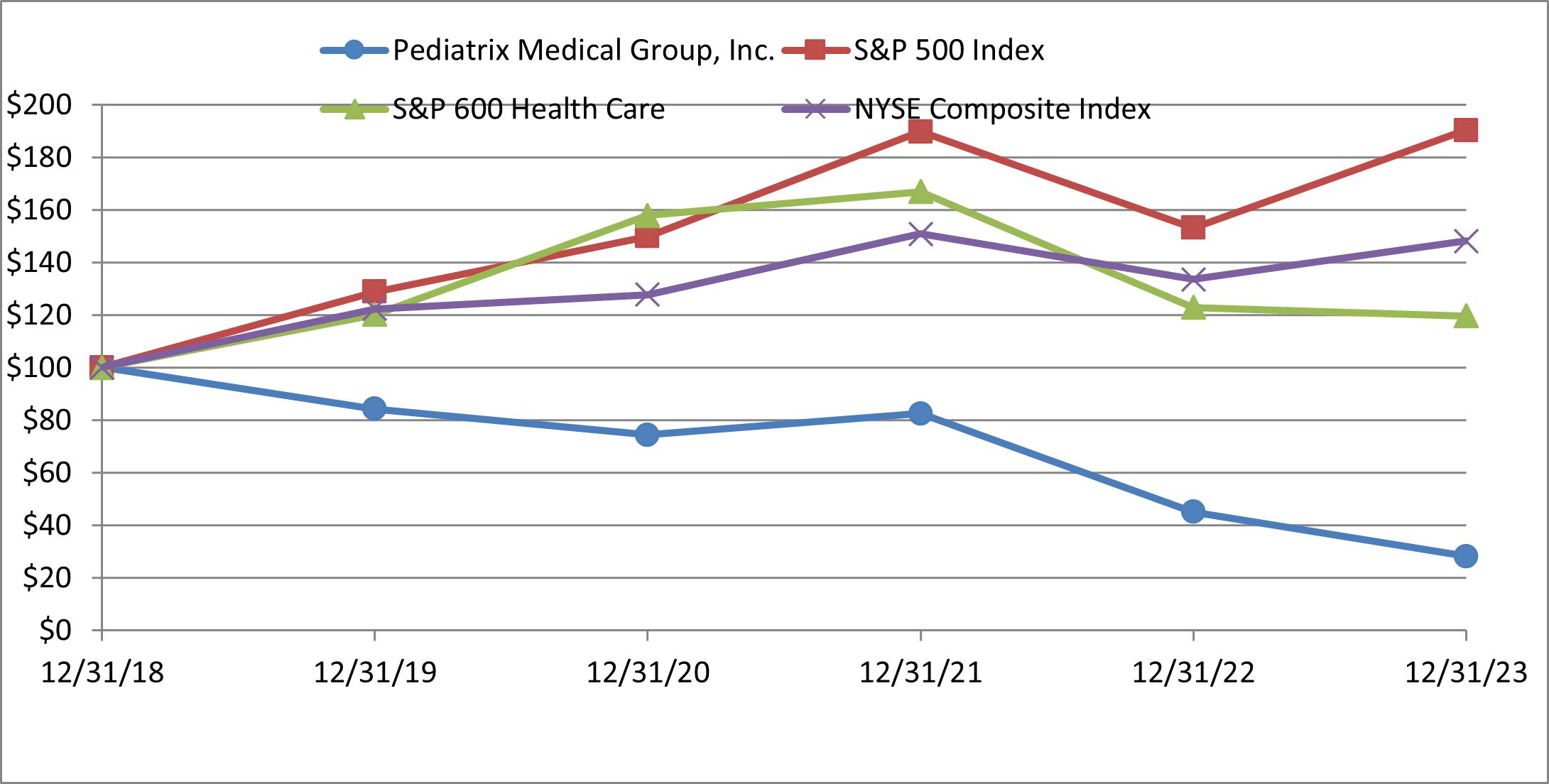Click Pediatrix blue circle at 12/31/19
The width and height of the screenshot is (1549, 784).
pyautogui.click(x=374, y=408)
